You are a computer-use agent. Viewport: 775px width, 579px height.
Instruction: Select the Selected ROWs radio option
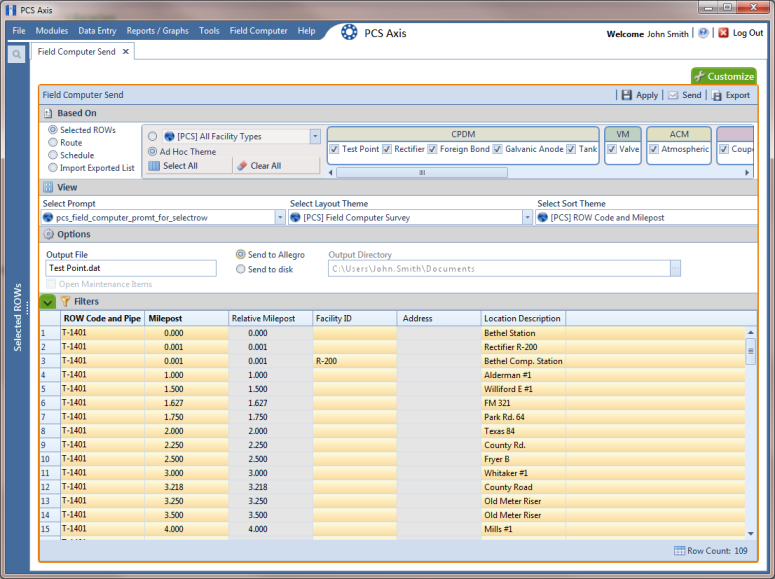tap(53, 130)
